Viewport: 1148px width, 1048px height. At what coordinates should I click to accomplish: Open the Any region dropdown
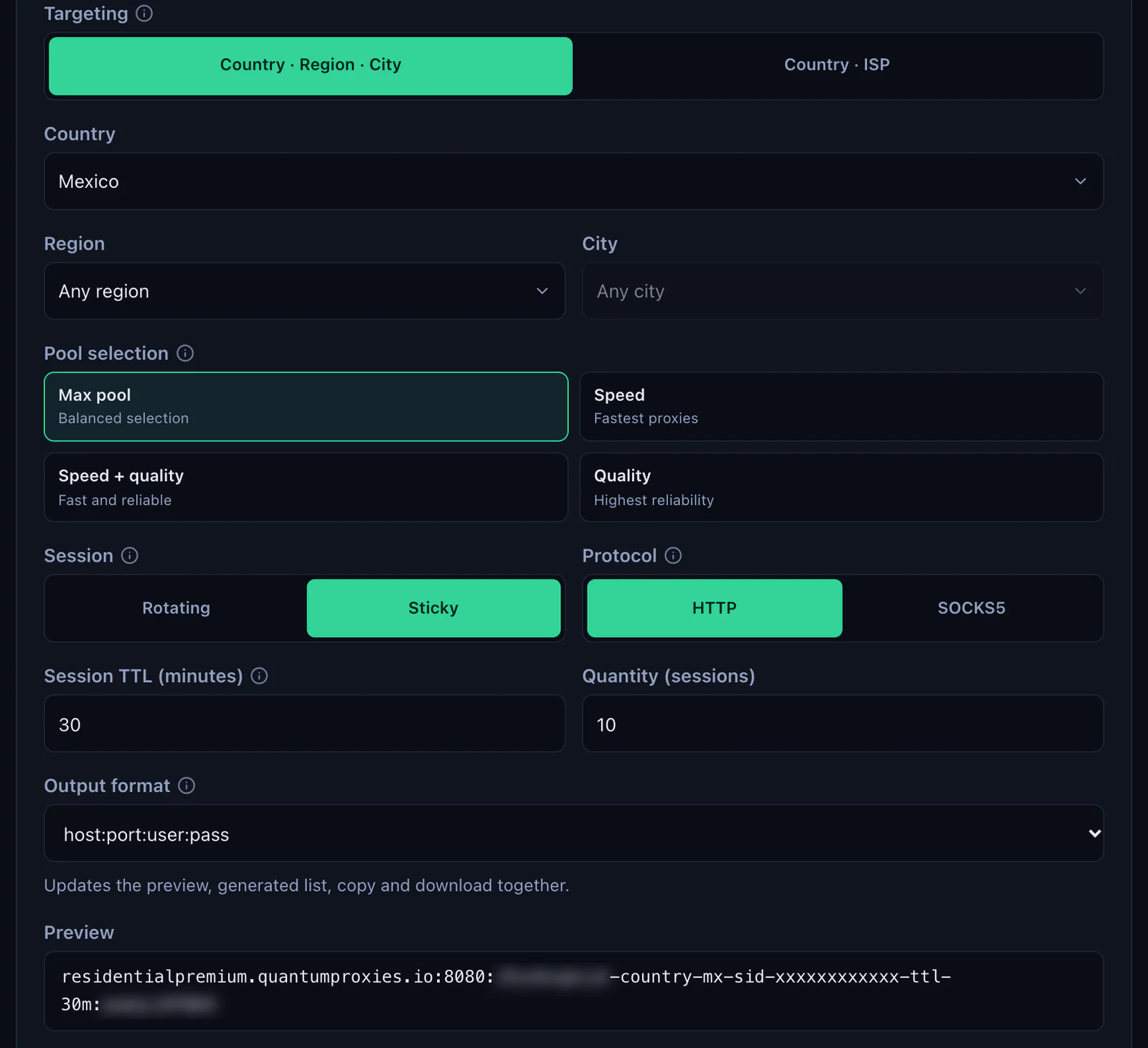pos(305,291)
